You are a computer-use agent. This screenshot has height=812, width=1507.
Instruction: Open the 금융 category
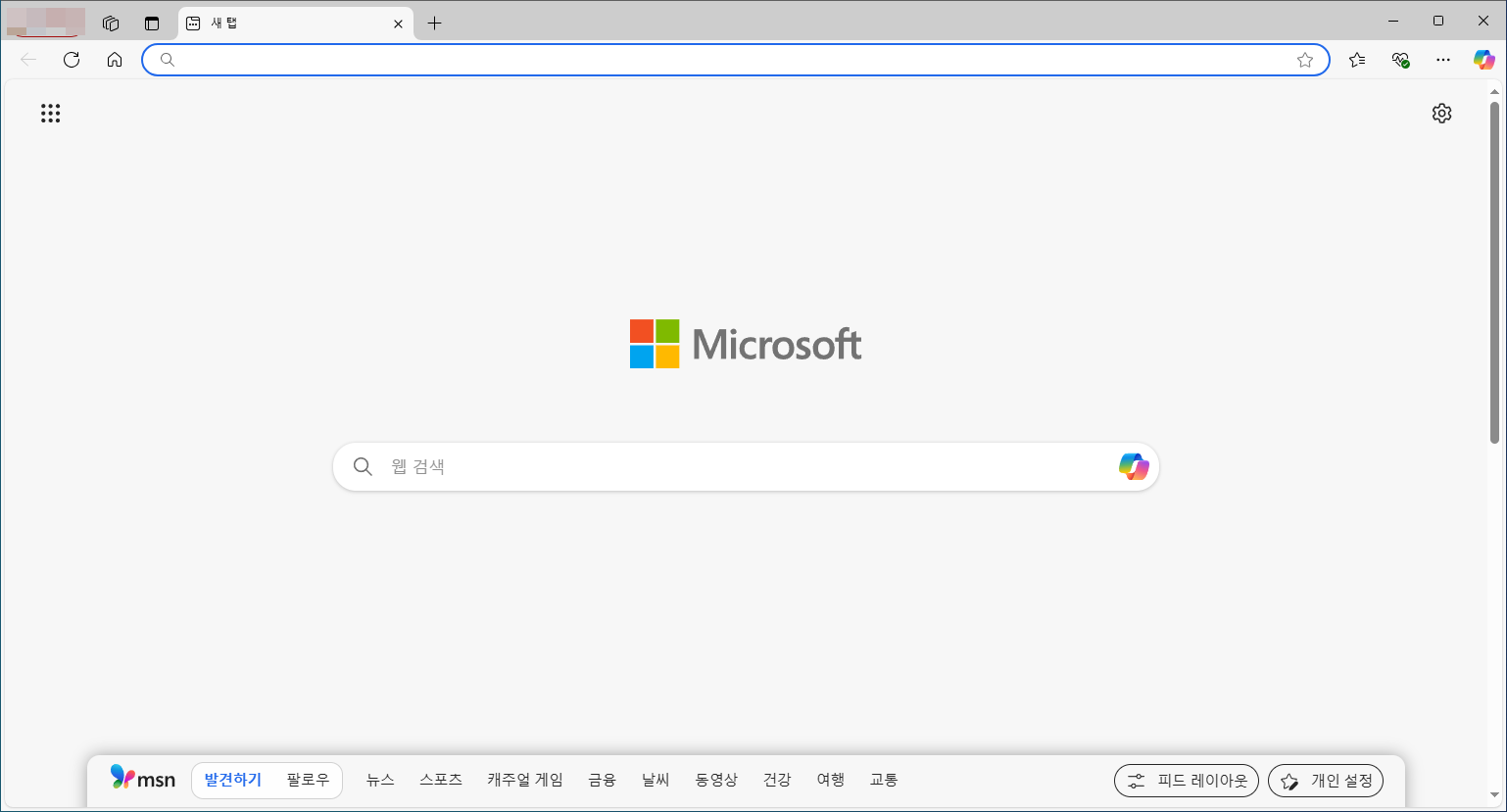pos(602,781)
